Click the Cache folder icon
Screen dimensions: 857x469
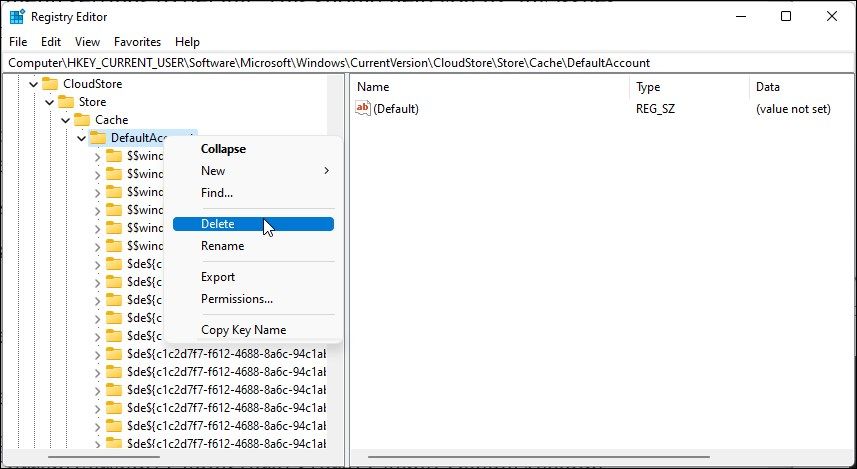tap(82, 120)
